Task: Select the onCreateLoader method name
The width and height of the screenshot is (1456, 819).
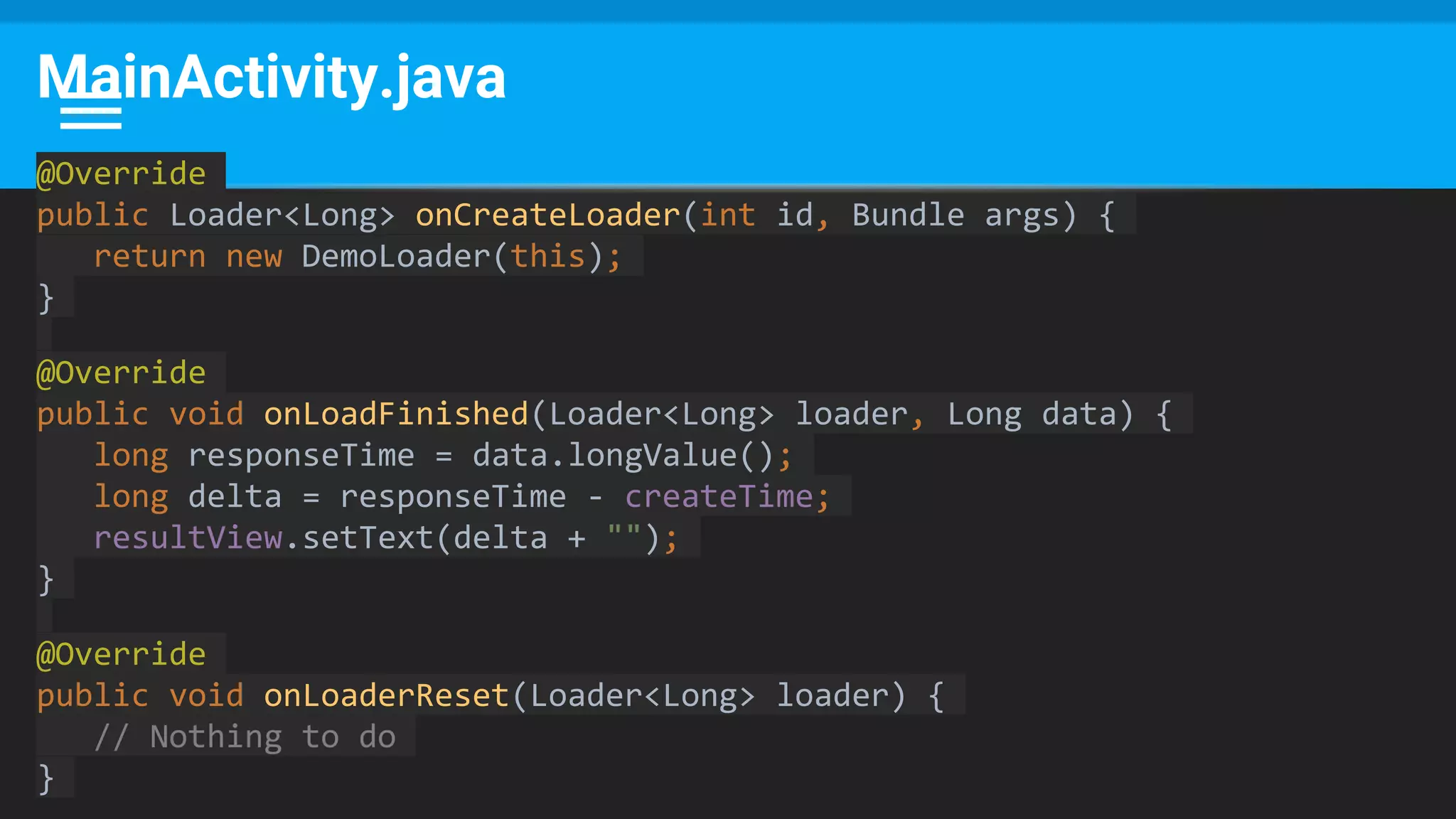Action: 548,215
